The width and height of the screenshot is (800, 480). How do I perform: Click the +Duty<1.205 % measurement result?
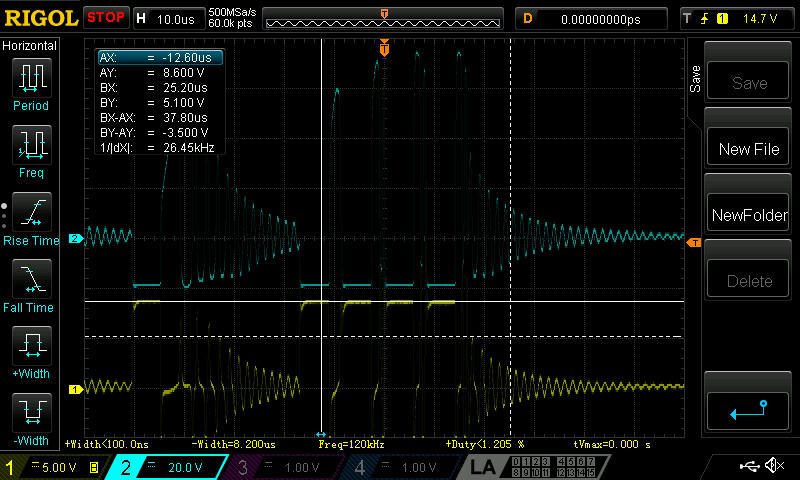click(485, 444)
